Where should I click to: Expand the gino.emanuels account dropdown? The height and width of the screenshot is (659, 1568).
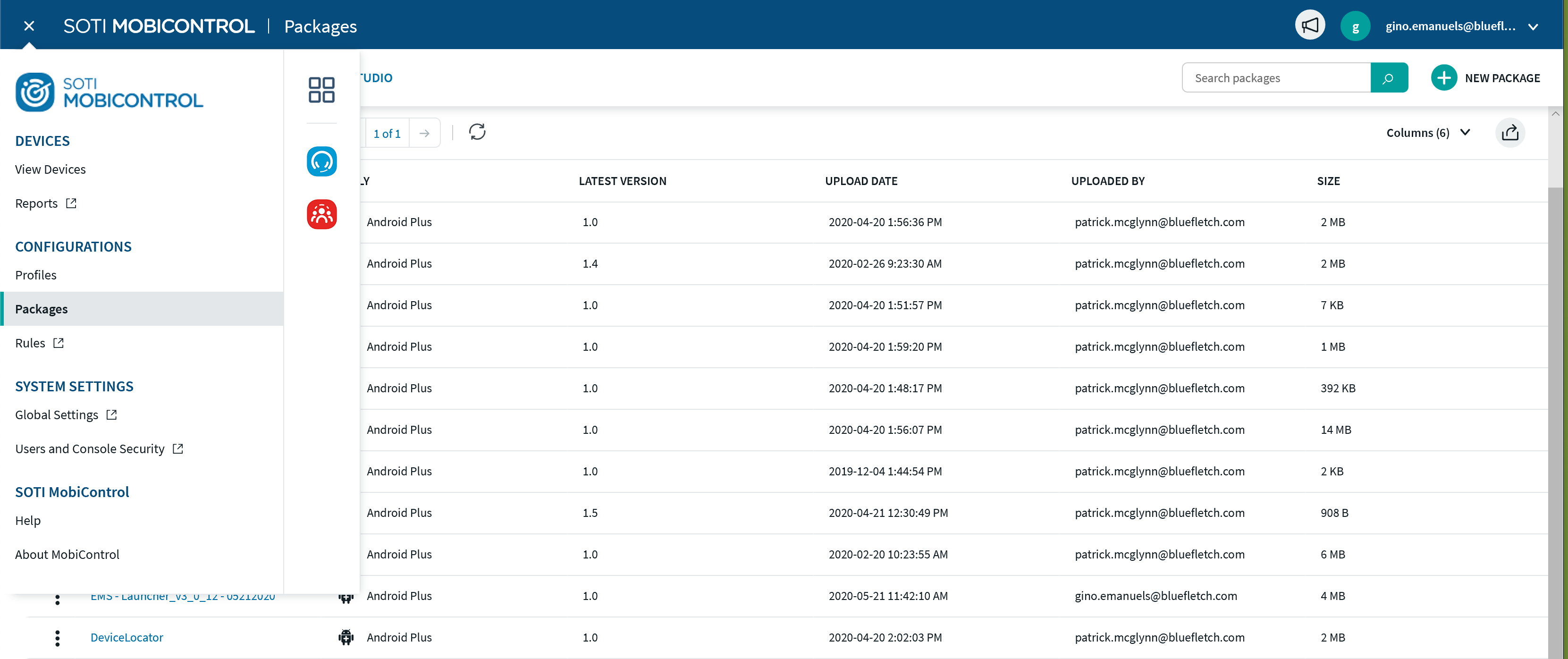[x=1533, y=27]
